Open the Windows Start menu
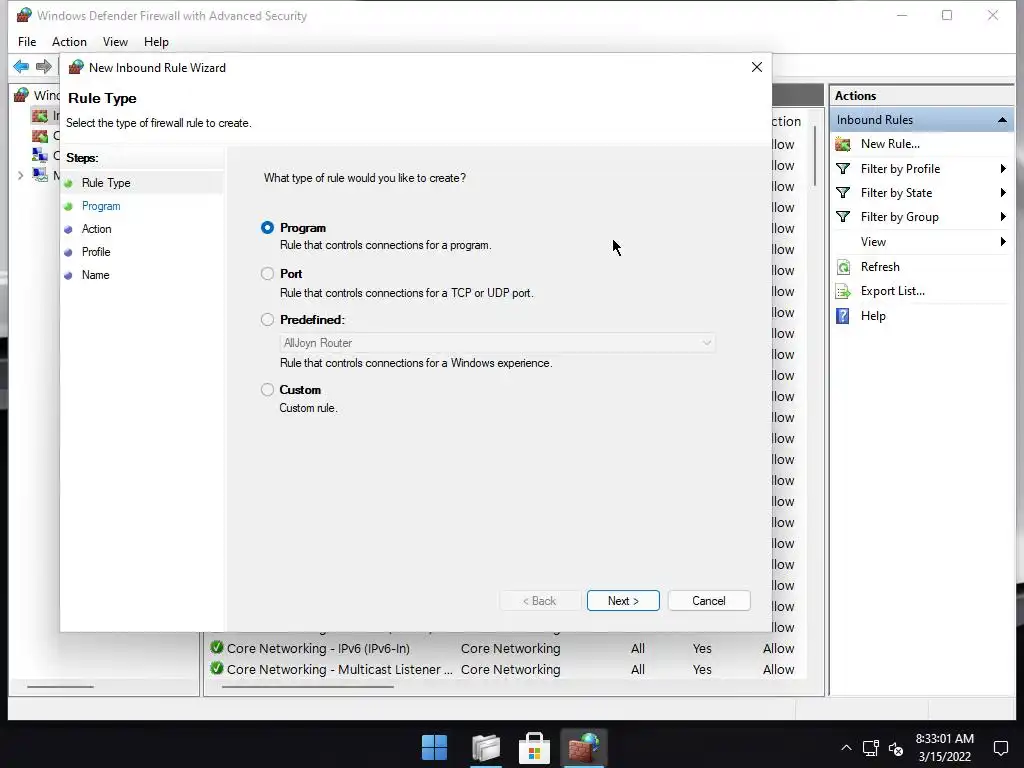1024x768 pixels. click(434, 748)
